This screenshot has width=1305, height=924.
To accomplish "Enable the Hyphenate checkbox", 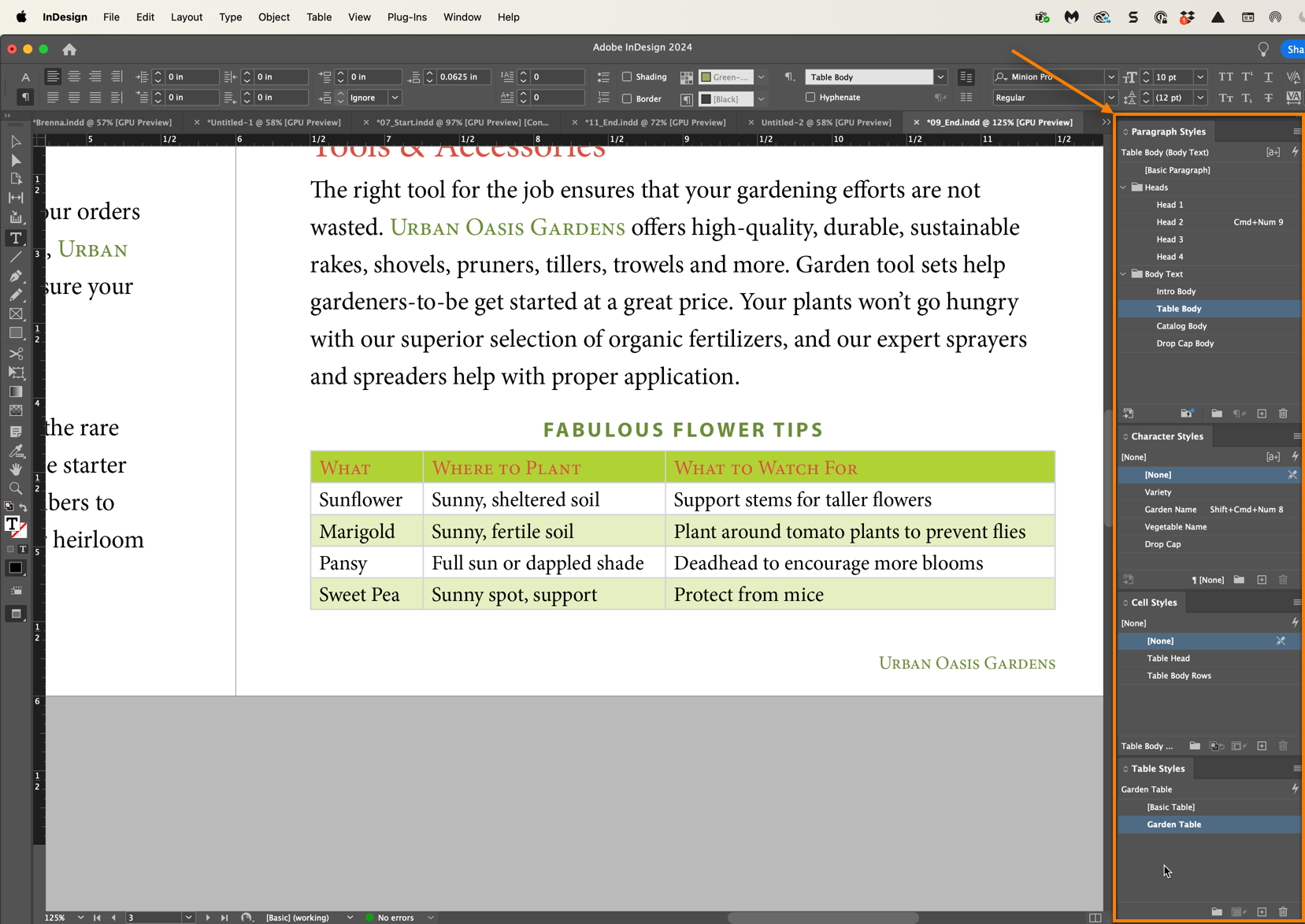I will [x=811, y=97].
